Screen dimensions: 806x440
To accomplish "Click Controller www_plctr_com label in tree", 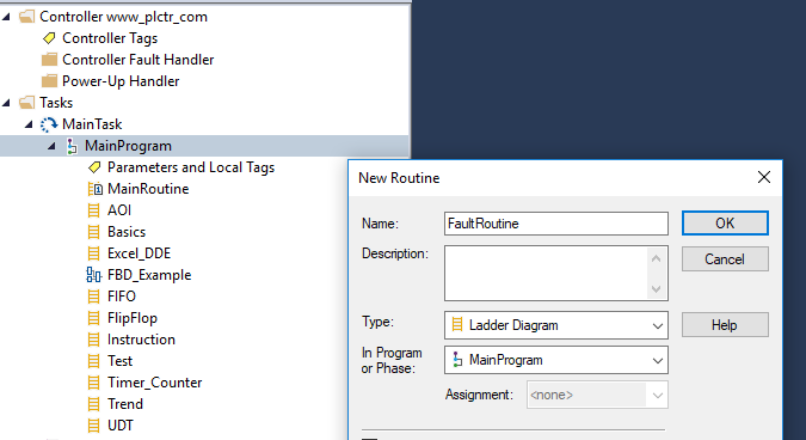I will [123, 17].
